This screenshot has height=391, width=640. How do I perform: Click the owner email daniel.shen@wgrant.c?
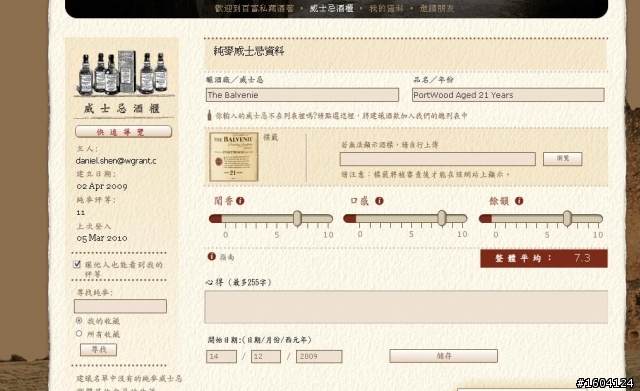tap(116, 161)
